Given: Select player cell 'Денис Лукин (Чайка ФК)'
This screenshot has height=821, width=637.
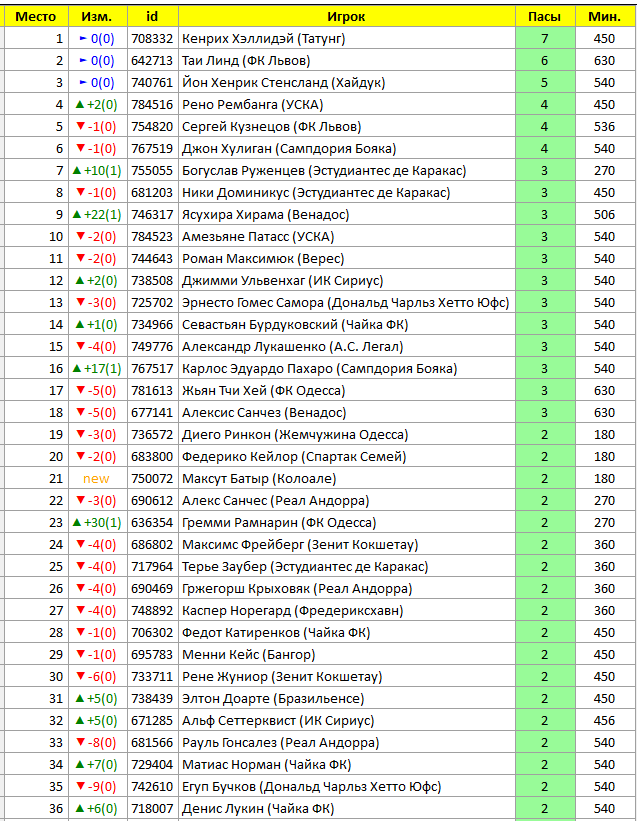Looking at the screenshot, I should tap(347, 808).
